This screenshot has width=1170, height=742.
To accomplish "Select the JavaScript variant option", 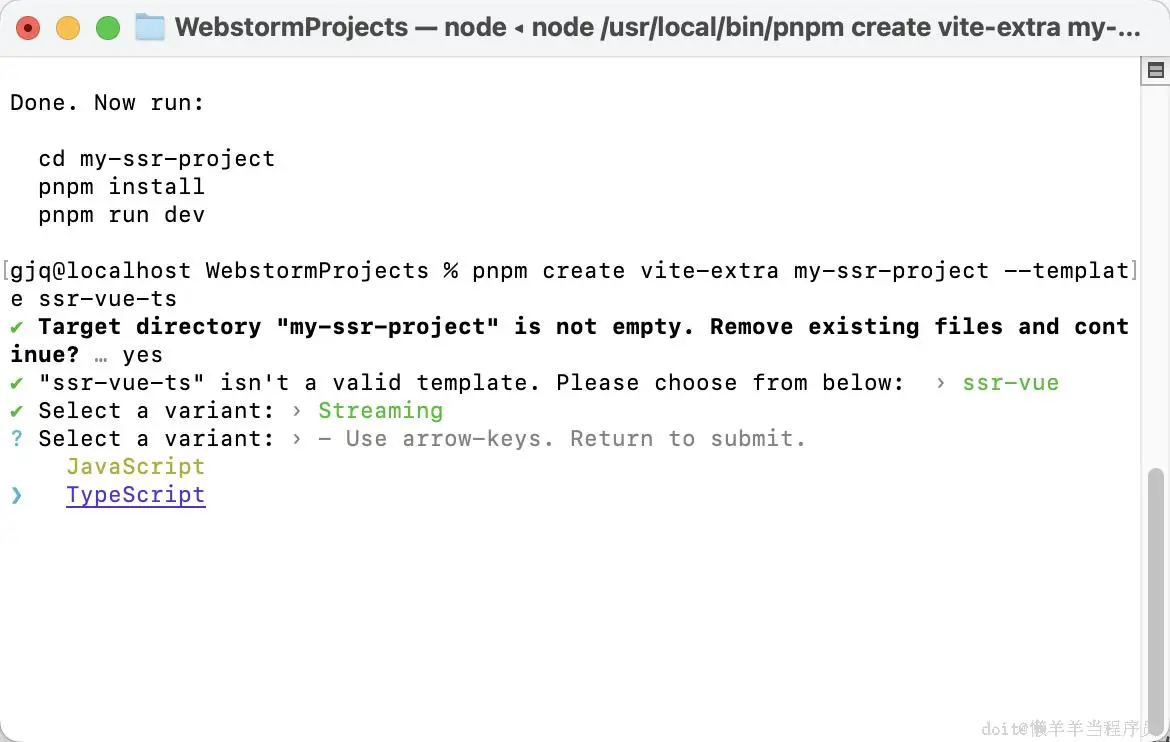I will [136, 467].
